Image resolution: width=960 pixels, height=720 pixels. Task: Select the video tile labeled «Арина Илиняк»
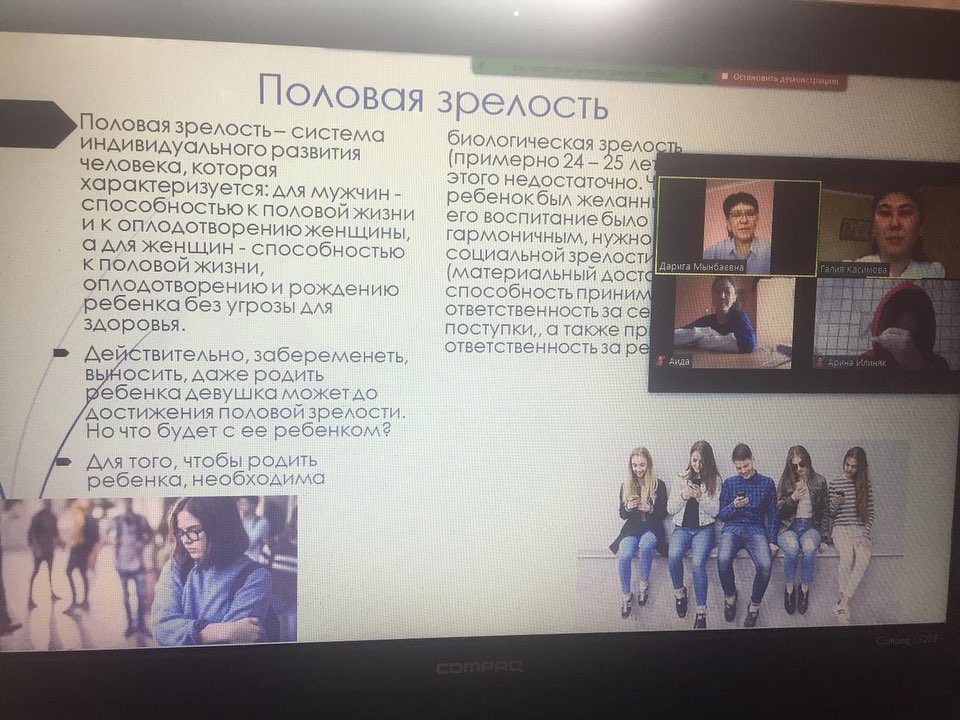coord(887,325)
